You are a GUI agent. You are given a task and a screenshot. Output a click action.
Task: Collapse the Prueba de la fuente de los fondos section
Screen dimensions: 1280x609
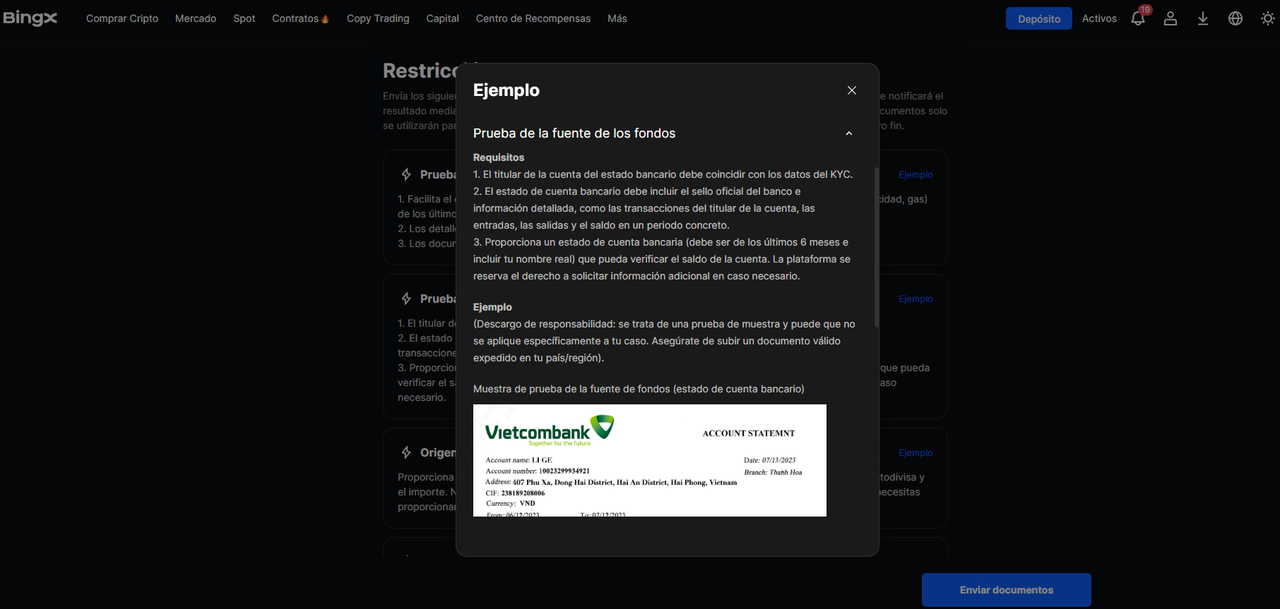click(x=849, y=133)
